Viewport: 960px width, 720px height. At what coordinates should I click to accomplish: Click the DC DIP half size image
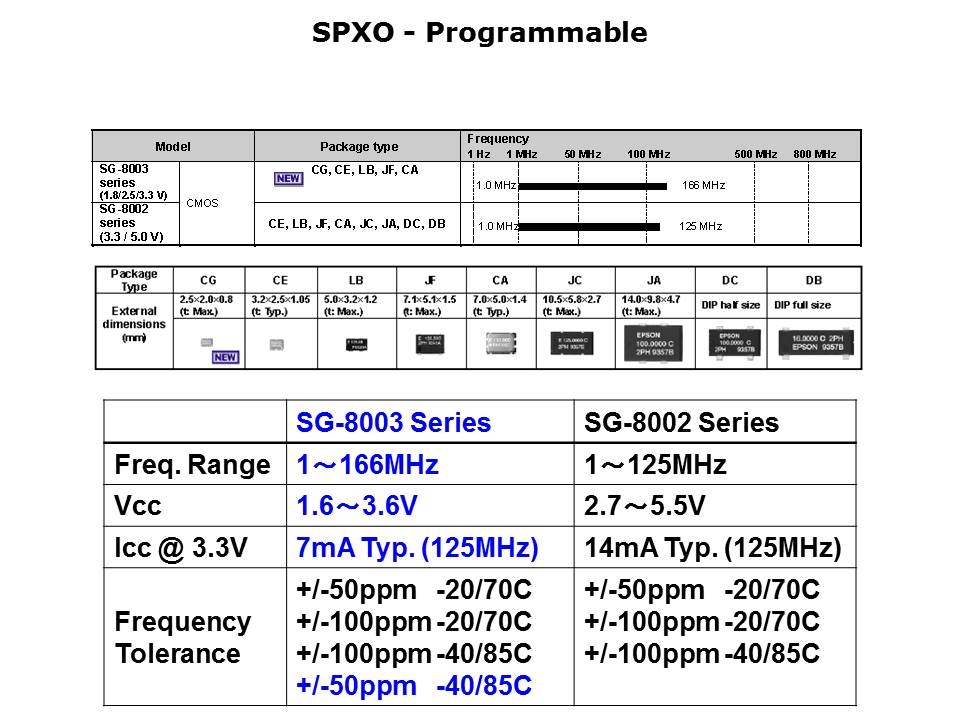[x=731, y=344]
